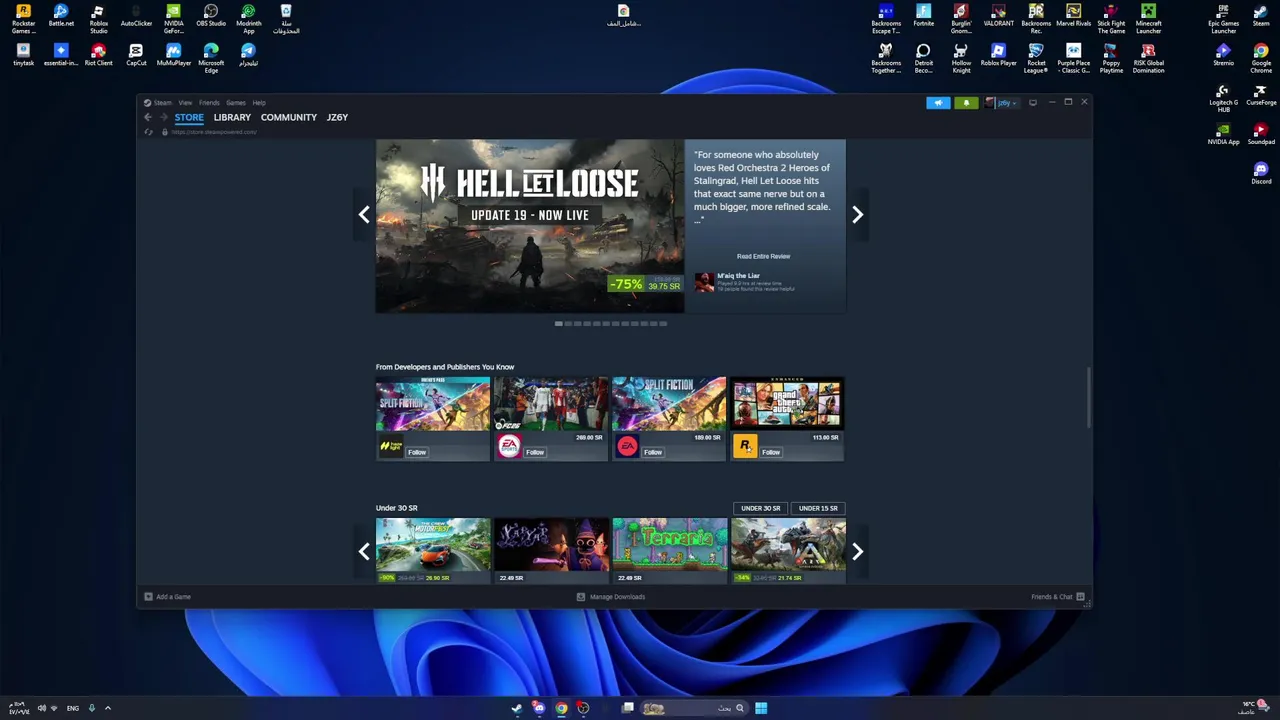Select the UNDER 15 SR filter
The image size is (1280, 720).
[818, 508]
